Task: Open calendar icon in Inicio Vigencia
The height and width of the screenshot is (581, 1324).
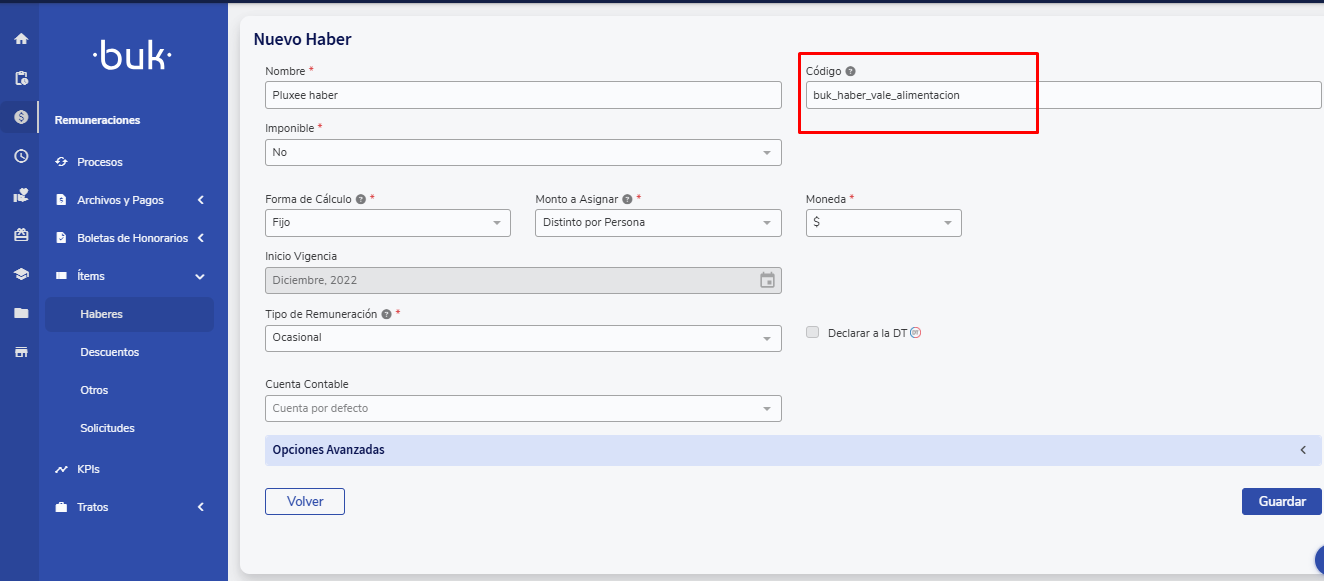Action: point(767,280)
